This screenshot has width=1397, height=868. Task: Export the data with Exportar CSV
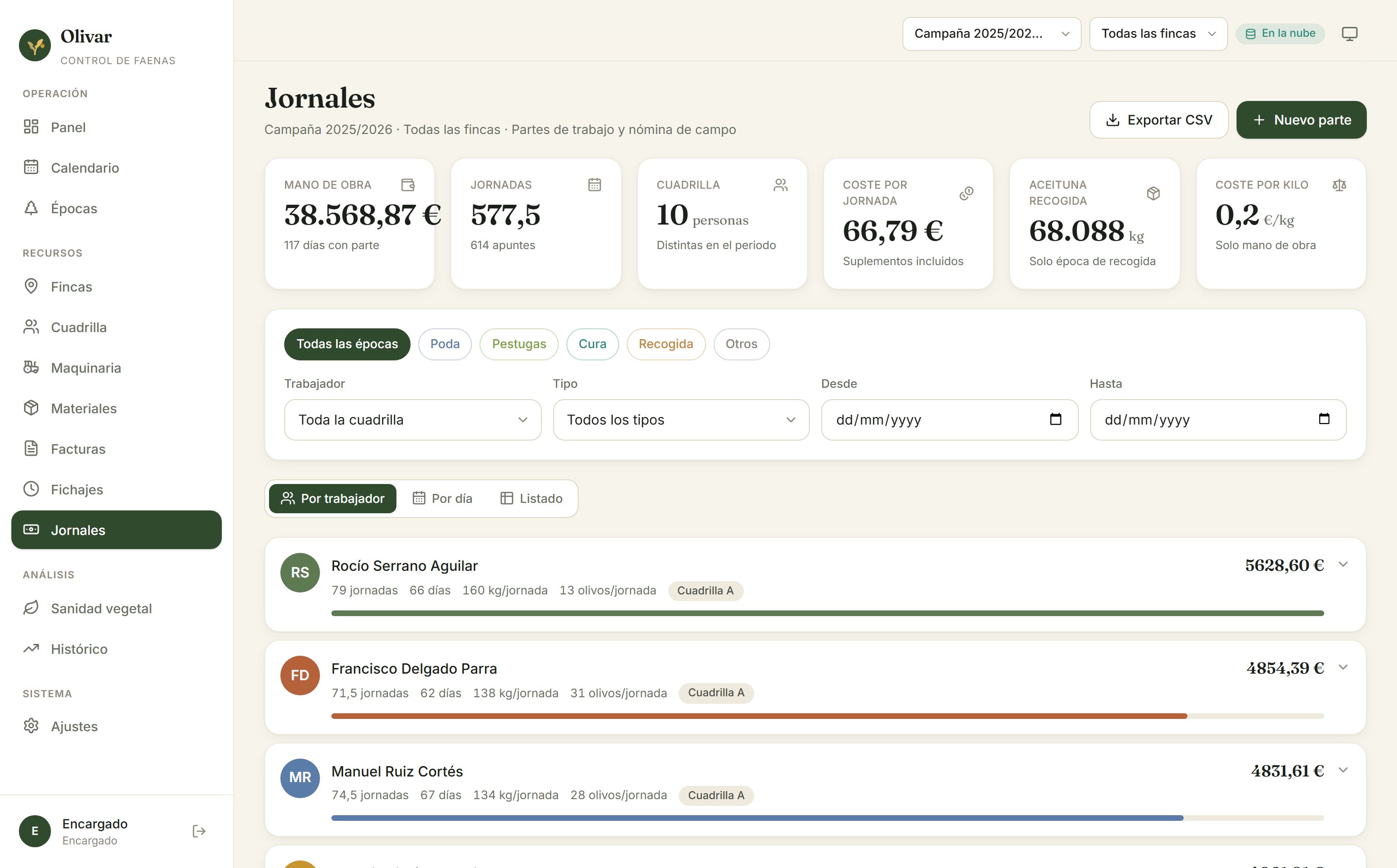[1159, 120]
